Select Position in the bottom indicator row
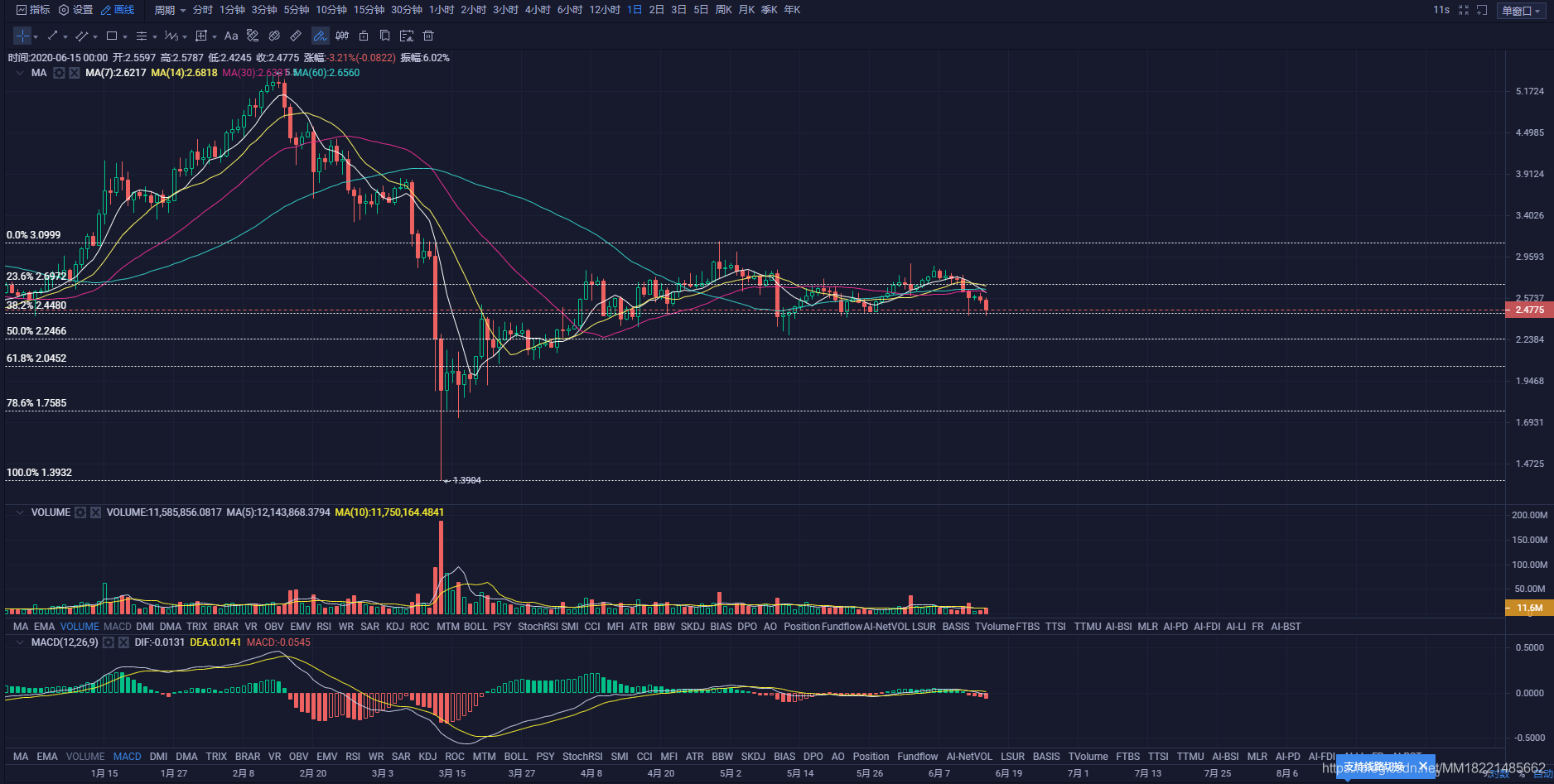 (871, 757)
